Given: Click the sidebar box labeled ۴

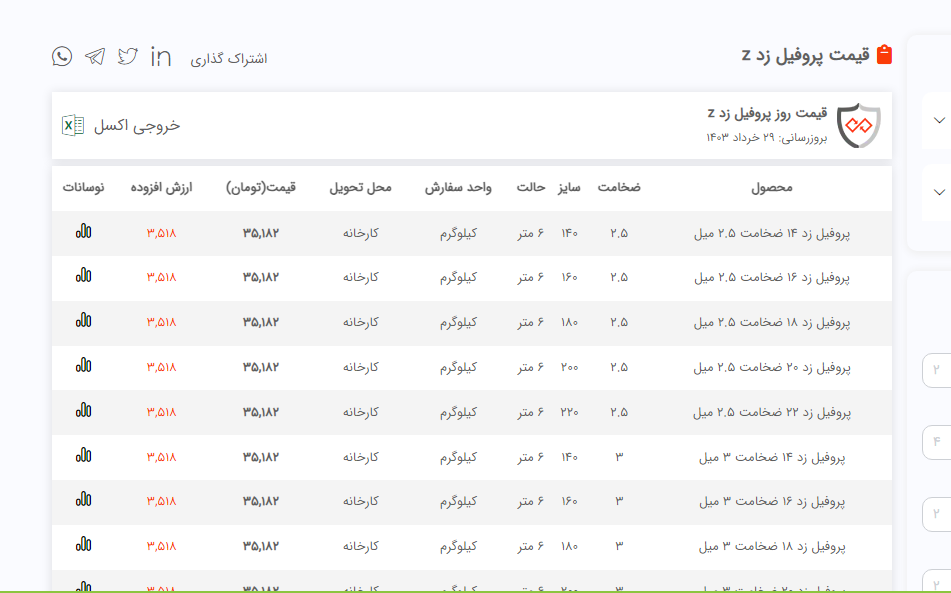Looking at the screenshot, I should 936,441.
